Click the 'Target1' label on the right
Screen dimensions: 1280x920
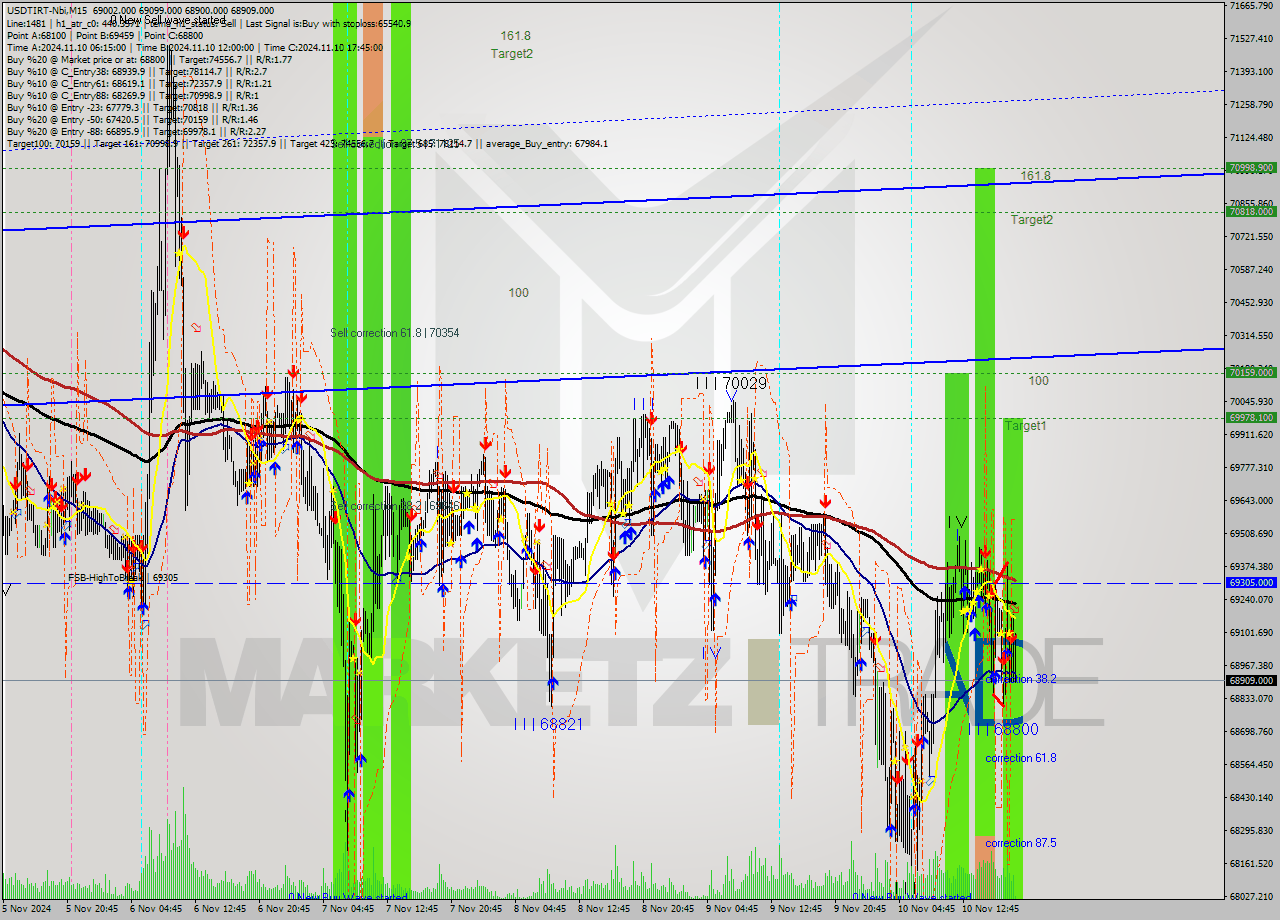click(1026, 426)
